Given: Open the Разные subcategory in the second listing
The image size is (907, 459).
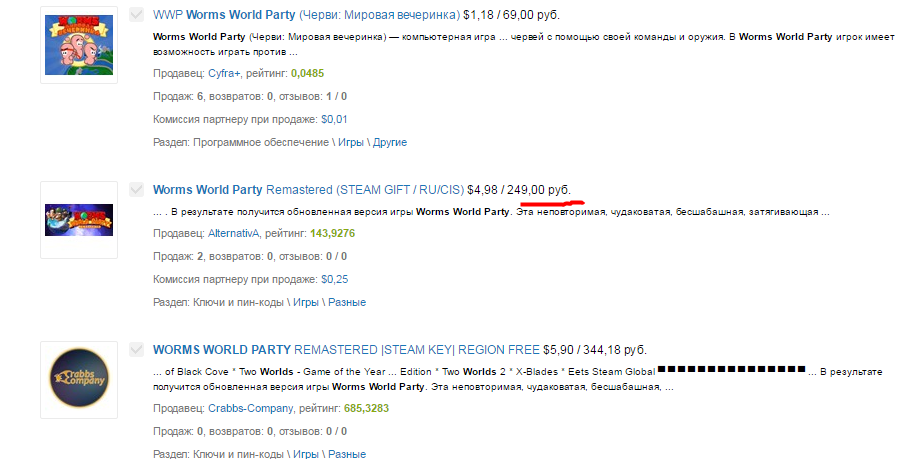Looking at the screenshot, I should click(x=347, y=302).
